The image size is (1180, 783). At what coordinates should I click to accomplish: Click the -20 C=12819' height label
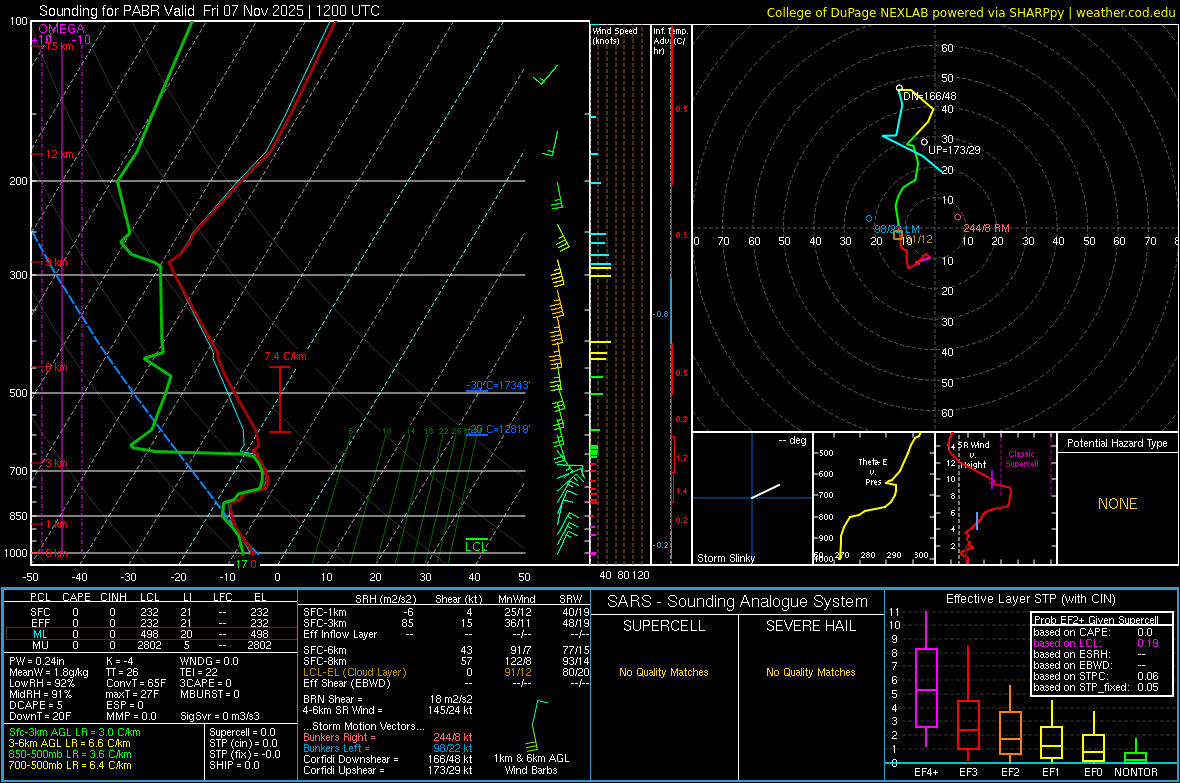coord(498,429)
